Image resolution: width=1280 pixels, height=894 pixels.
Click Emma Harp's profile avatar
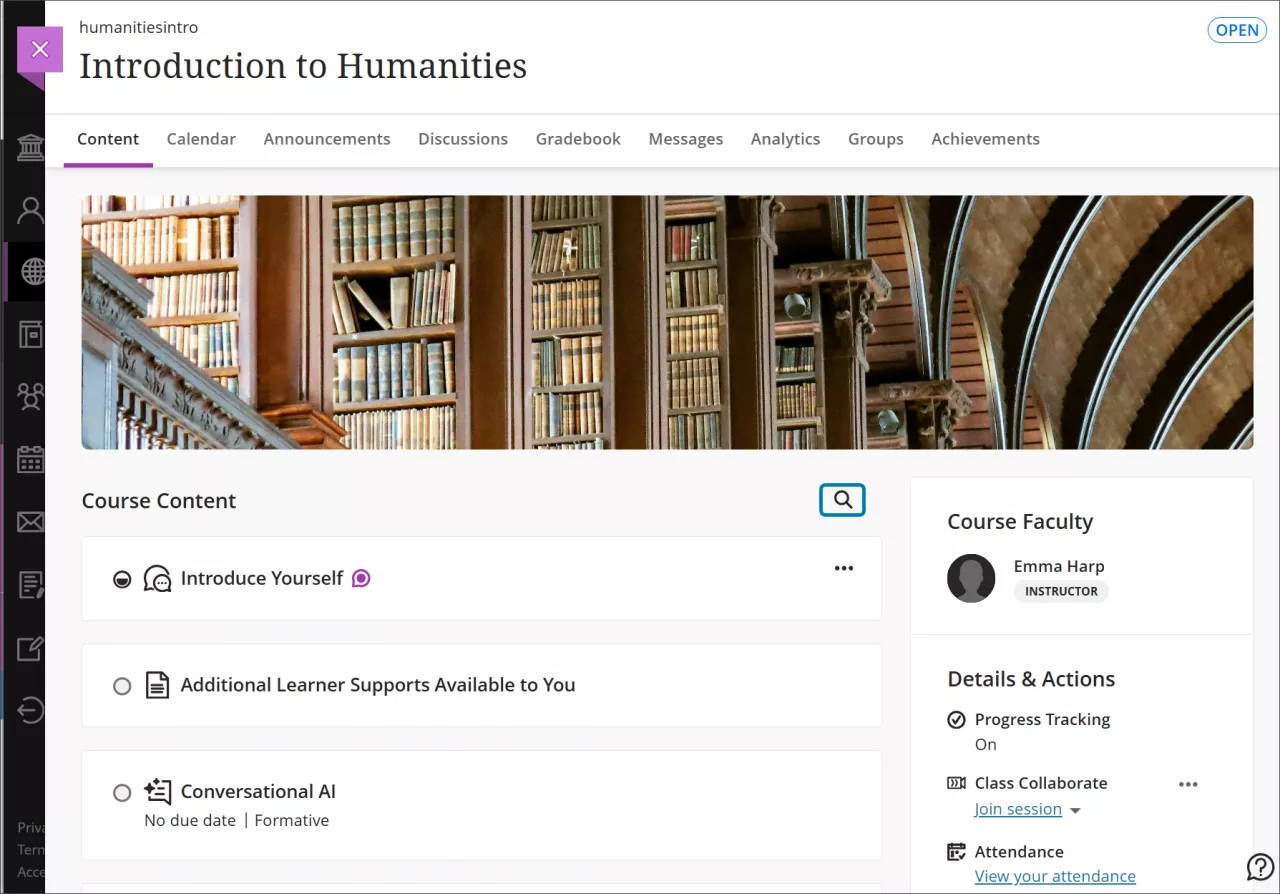pos(971,578)
